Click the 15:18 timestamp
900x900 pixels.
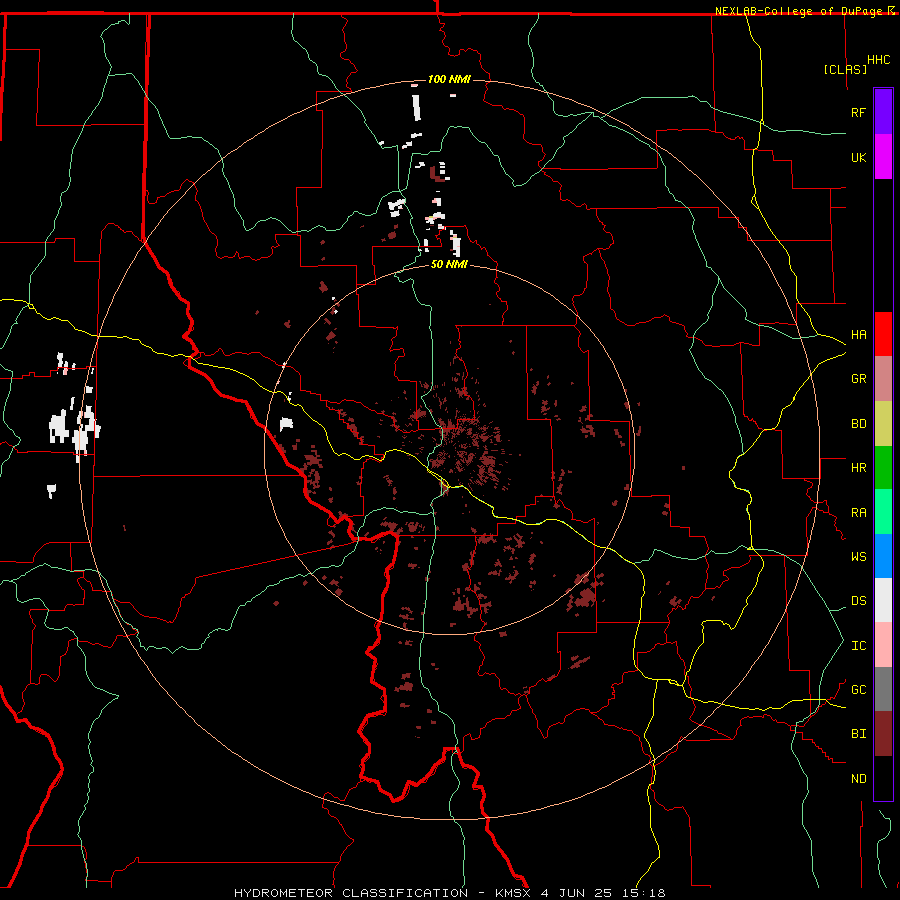[x=644, y=893]
